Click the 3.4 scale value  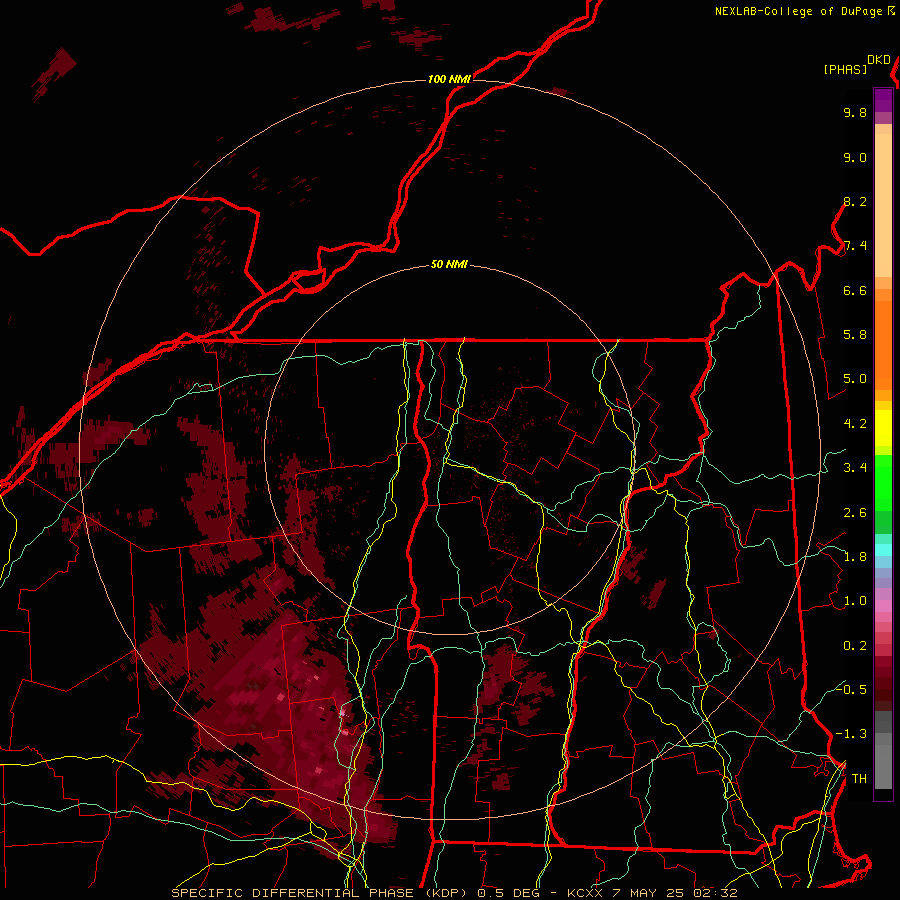click(x=855, y=468)
